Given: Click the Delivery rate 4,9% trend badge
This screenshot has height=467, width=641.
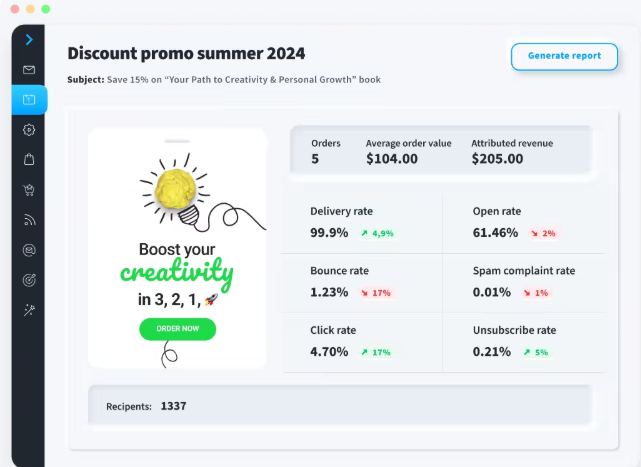Looking at the screenshot, I should 378,233.
